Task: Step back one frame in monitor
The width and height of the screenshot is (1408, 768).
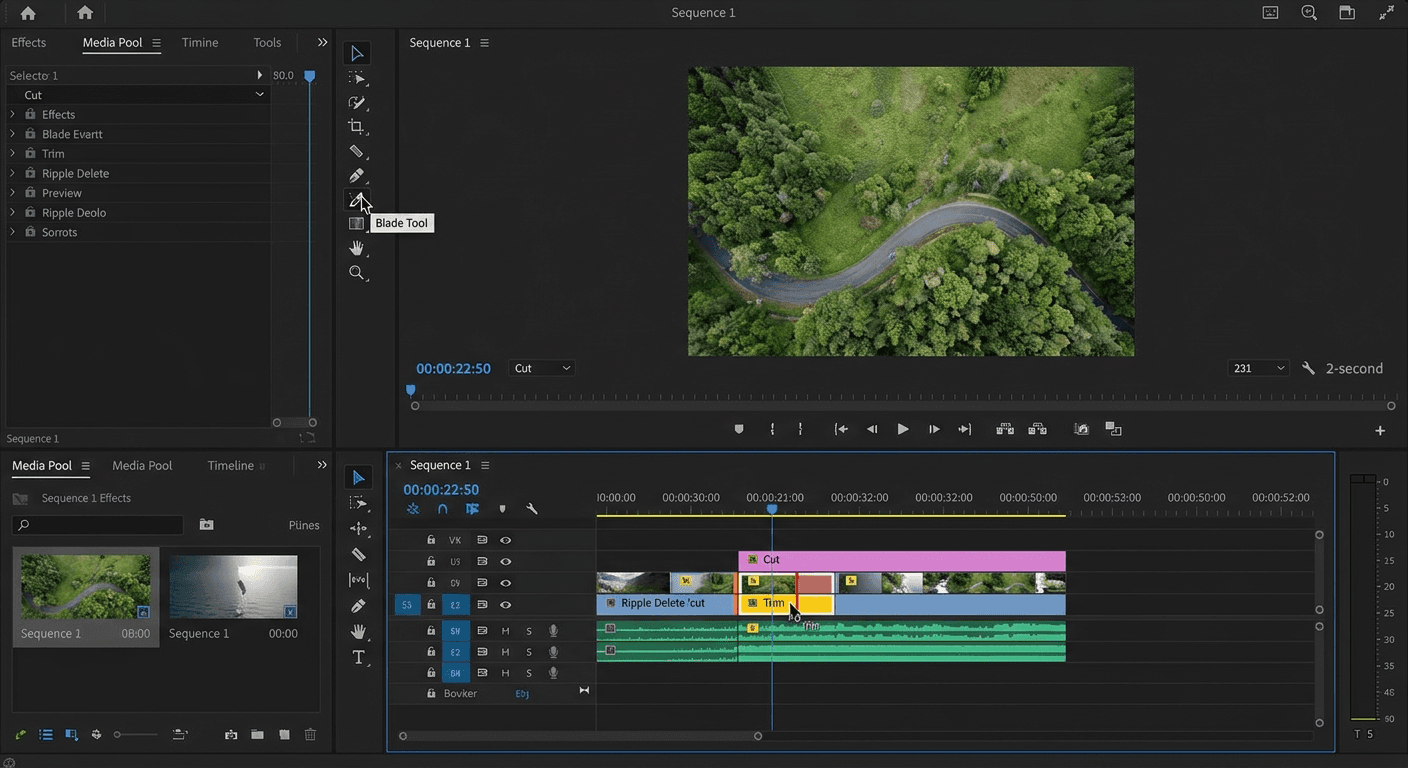Action: coord(872,429)
